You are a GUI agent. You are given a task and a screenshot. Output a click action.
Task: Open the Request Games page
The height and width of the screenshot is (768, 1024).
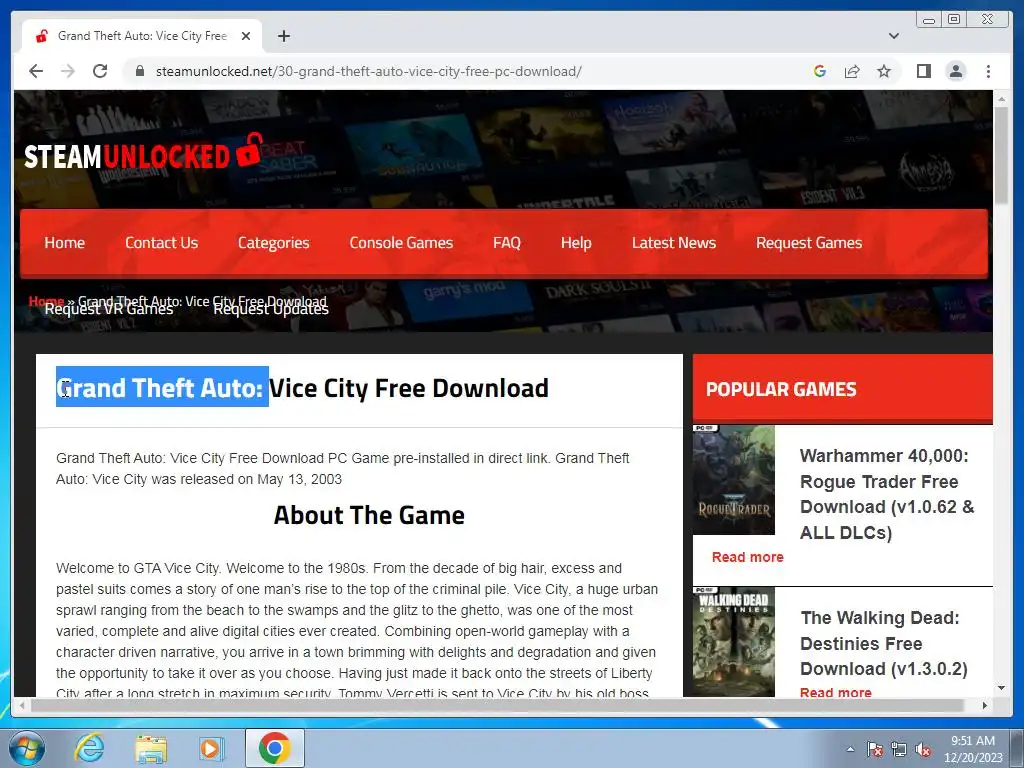point(809,243)
